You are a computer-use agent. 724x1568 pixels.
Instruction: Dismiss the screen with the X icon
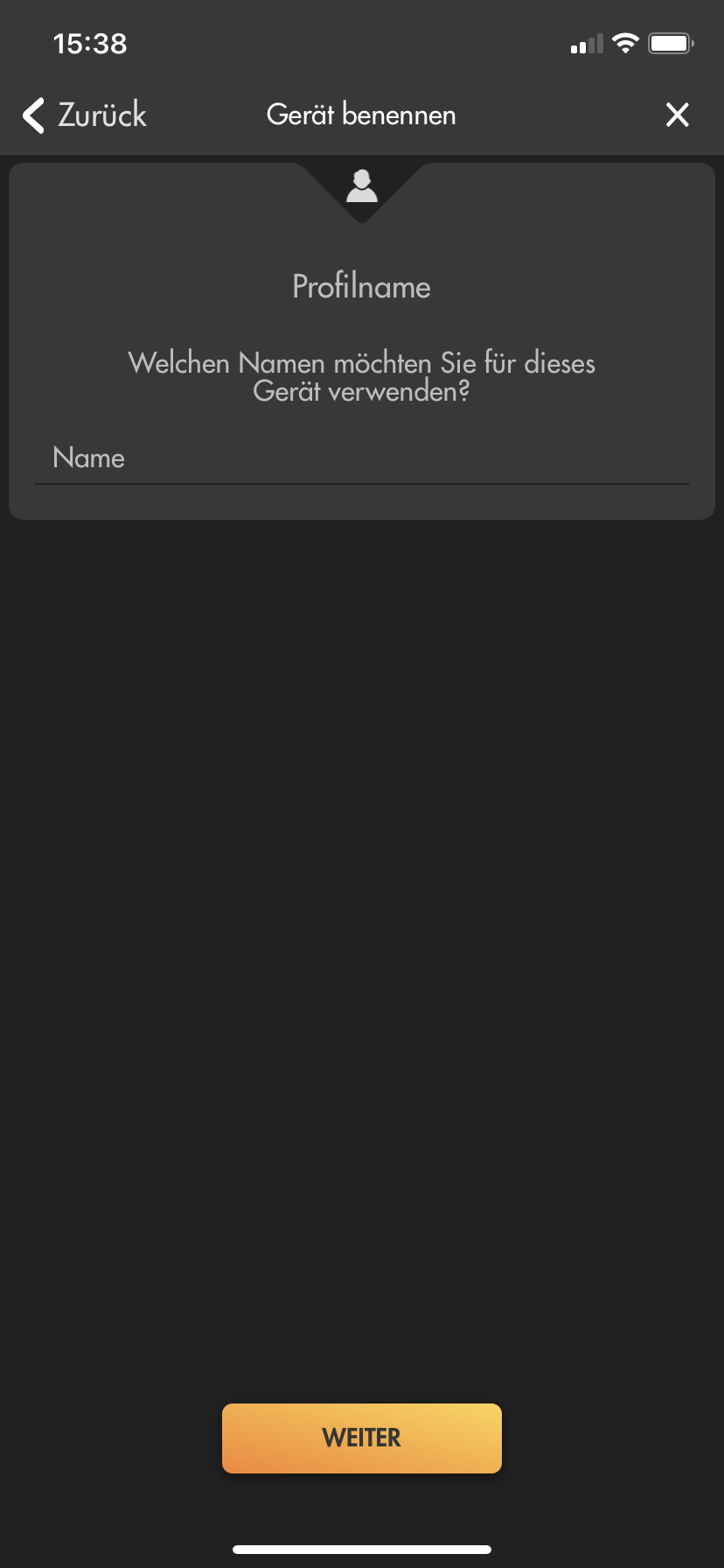(678, 115)
